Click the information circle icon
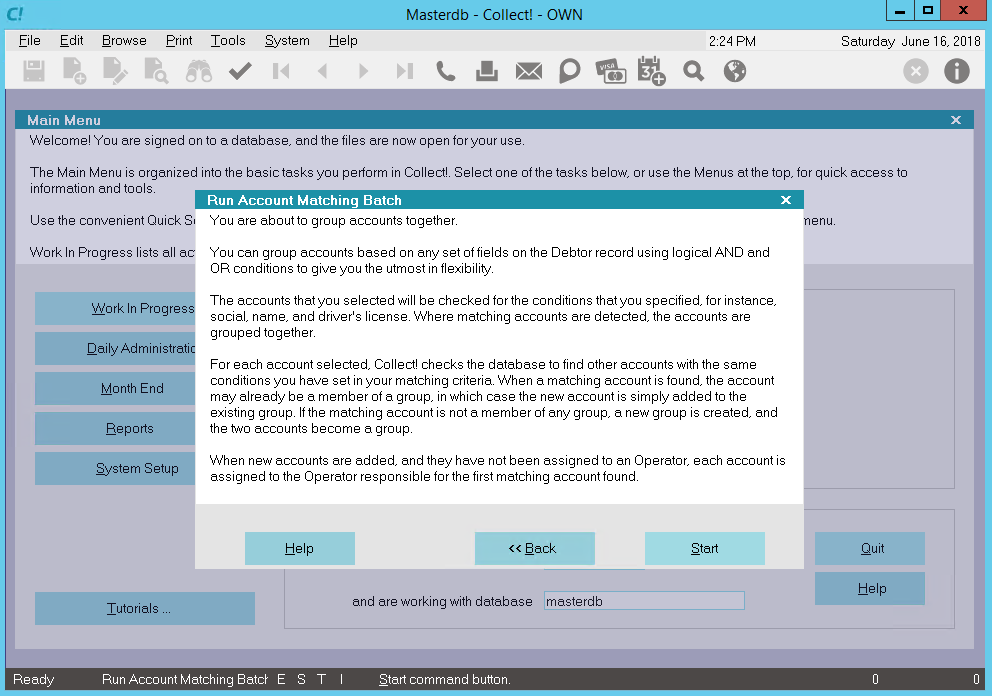Image resolution: width=992 pixels, height=696 pixels. click(957, 71)
